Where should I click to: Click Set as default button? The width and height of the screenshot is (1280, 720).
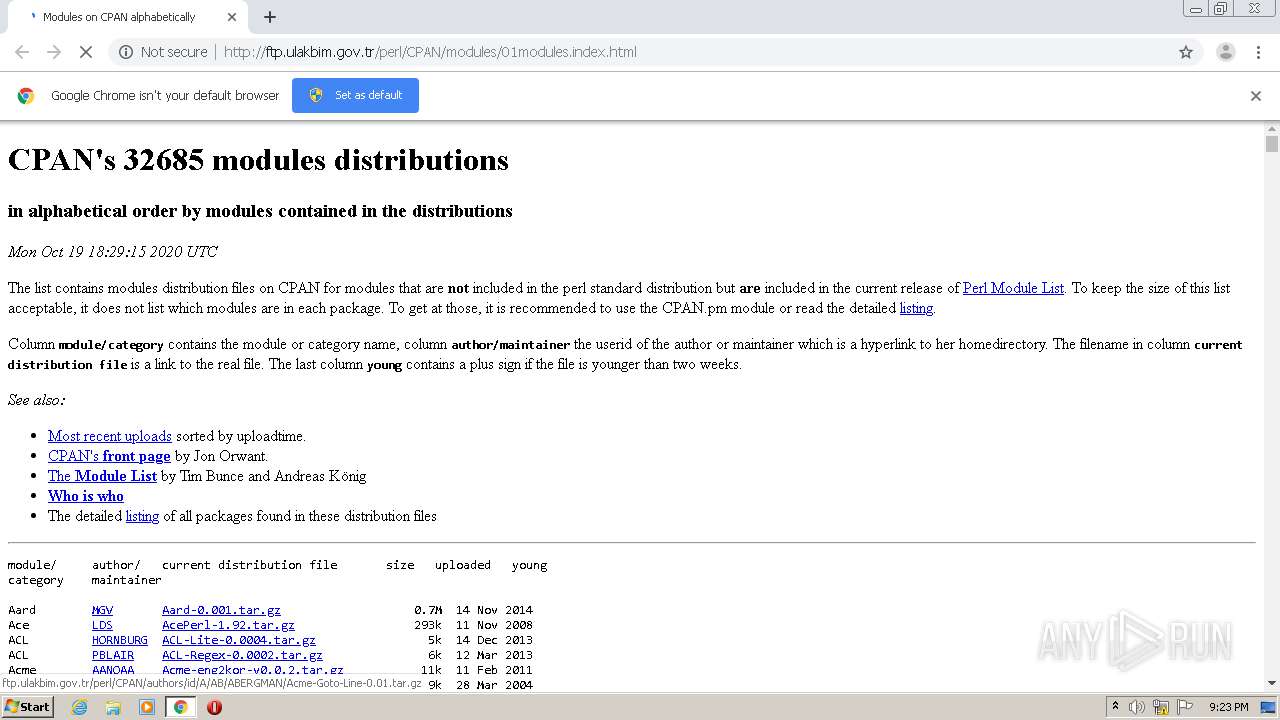(x=355, y=95)
